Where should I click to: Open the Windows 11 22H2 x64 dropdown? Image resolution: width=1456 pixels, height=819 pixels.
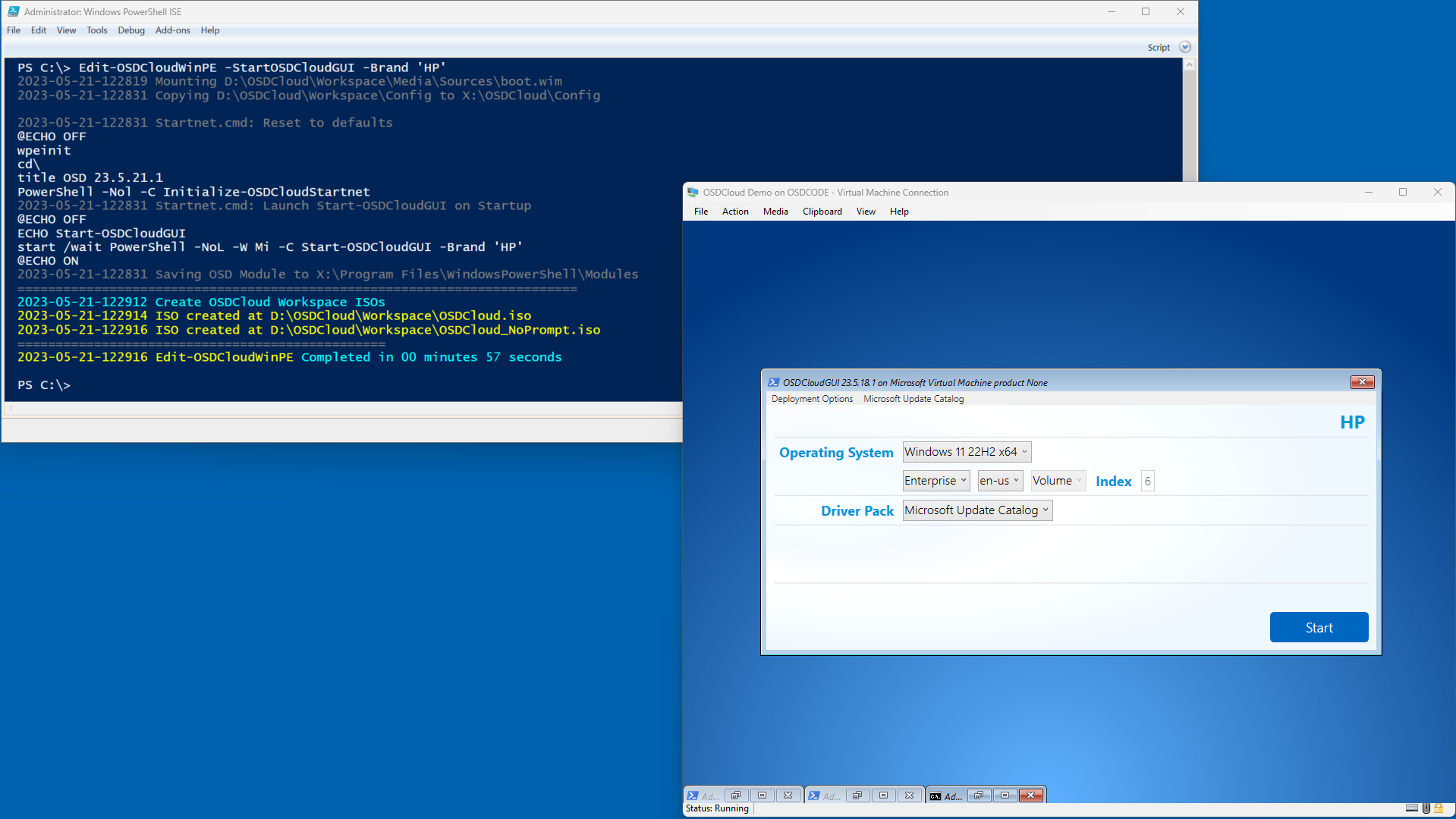click(967, 452)
